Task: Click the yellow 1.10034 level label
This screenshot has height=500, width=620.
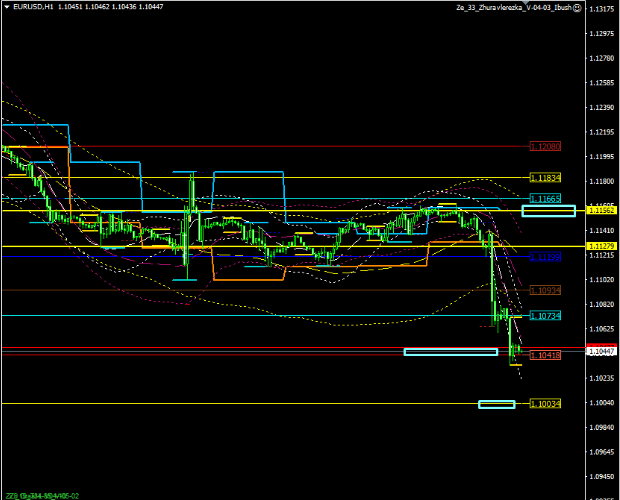Action: tap(545, 403)
